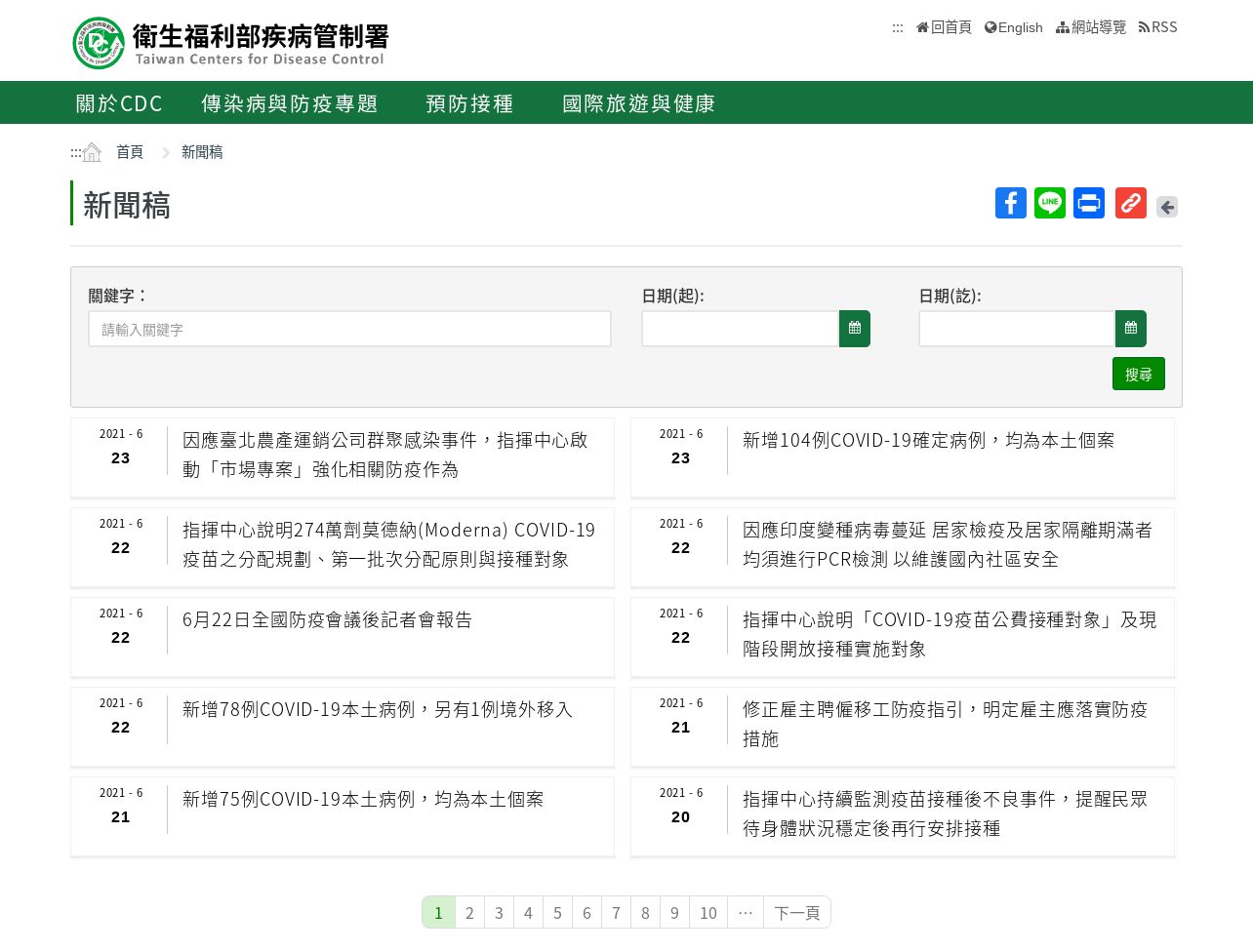Go to page 8 of results
Viewport: 1253px width, 952px height.
click(645, 912)
